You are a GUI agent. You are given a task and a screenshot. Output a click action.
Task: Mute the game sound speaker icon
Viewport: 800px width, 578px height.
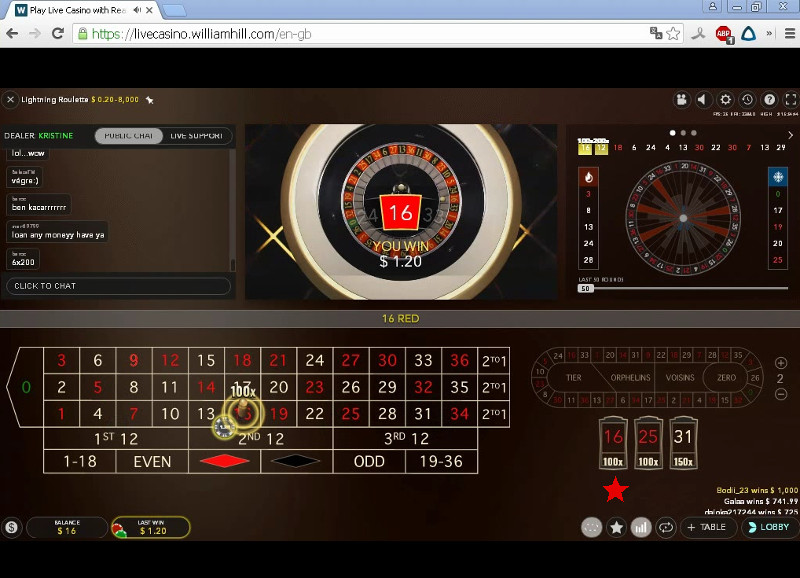703,100
